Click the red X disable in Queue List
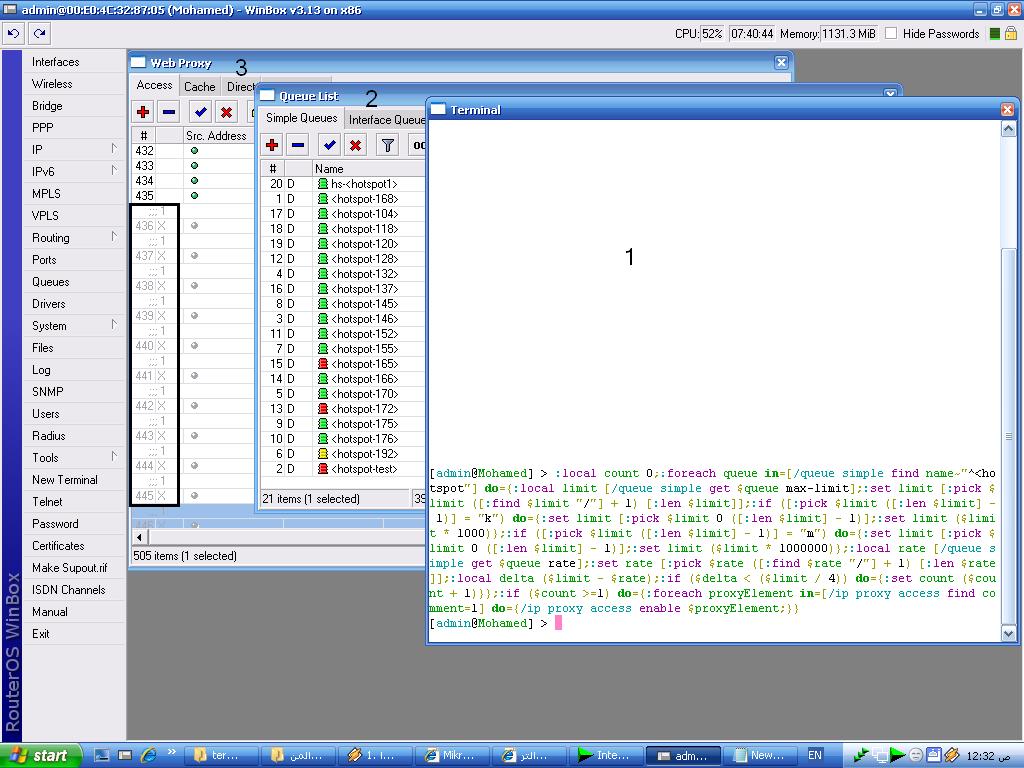Viewport: 1024px width, 768px height. point(355,145)
